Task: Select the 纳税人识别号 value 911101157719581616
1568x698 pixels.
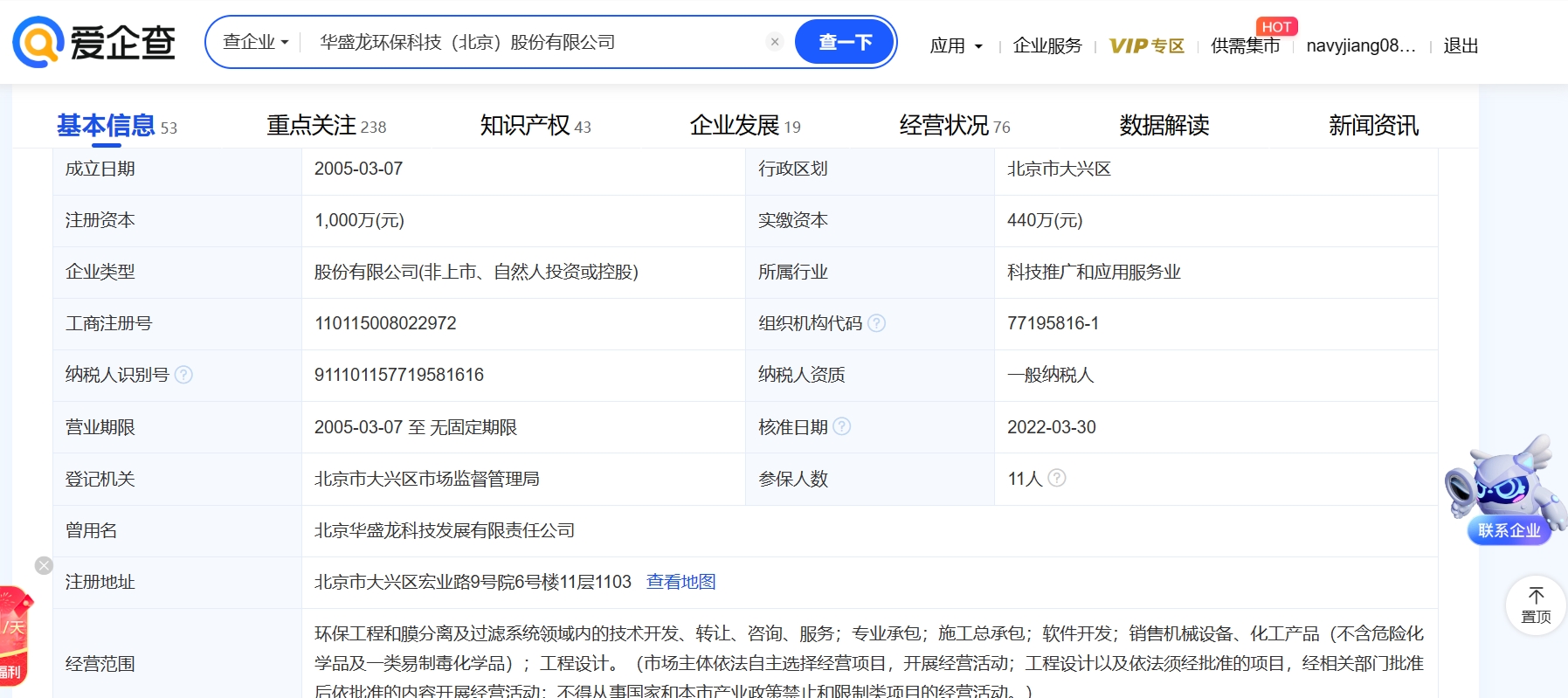Action: [x=399, y=375]
